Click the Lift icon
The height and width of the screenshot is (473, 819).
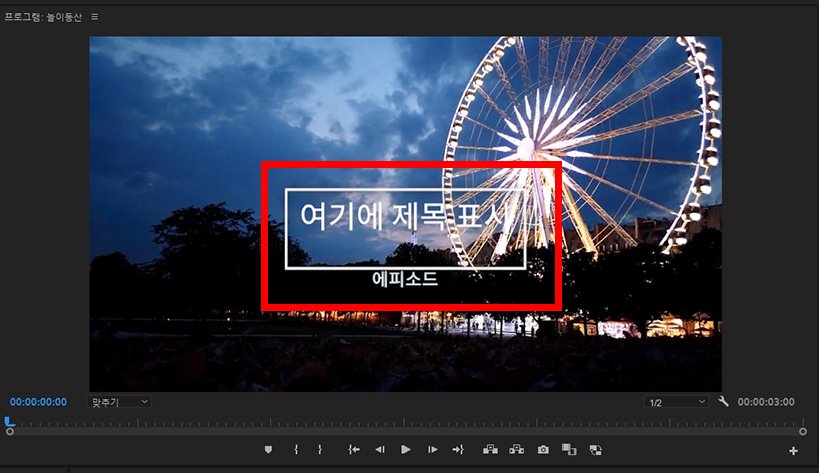[x=490, y=450]
